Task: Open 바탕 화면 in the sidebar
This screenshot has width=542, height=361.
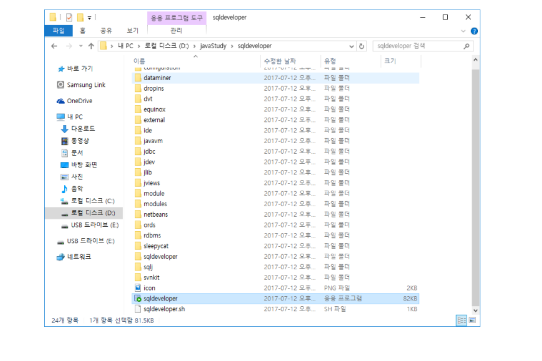Action: tap(79, 165)
